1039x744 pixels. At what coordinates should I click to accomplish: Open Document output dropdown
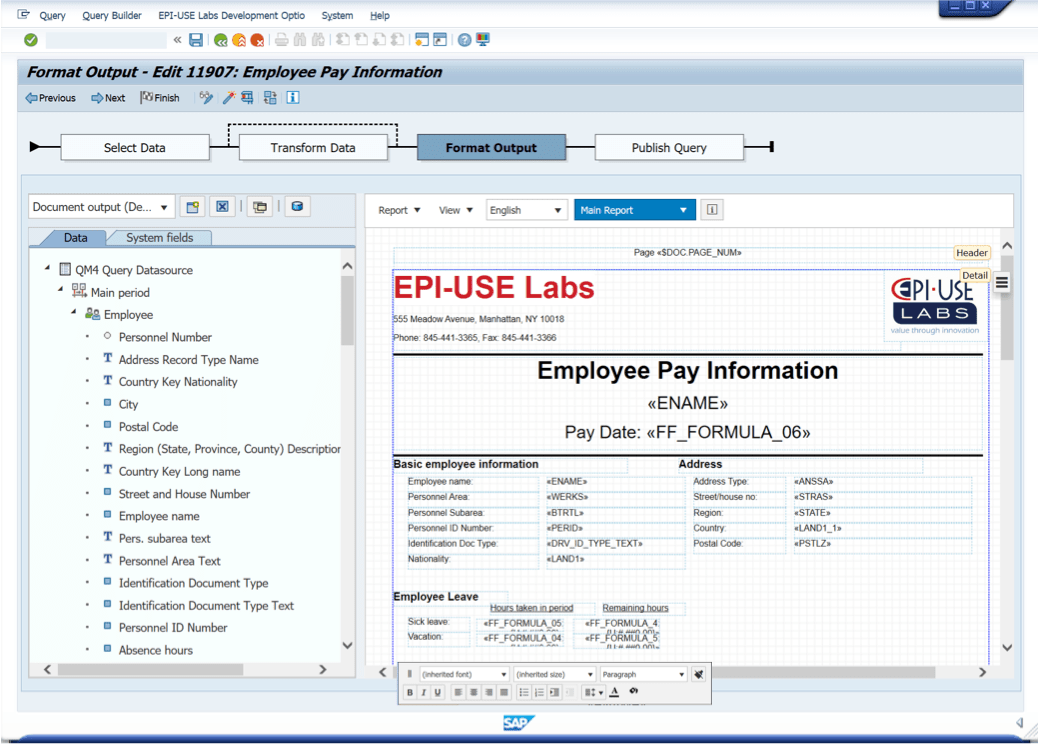(101, 207)
